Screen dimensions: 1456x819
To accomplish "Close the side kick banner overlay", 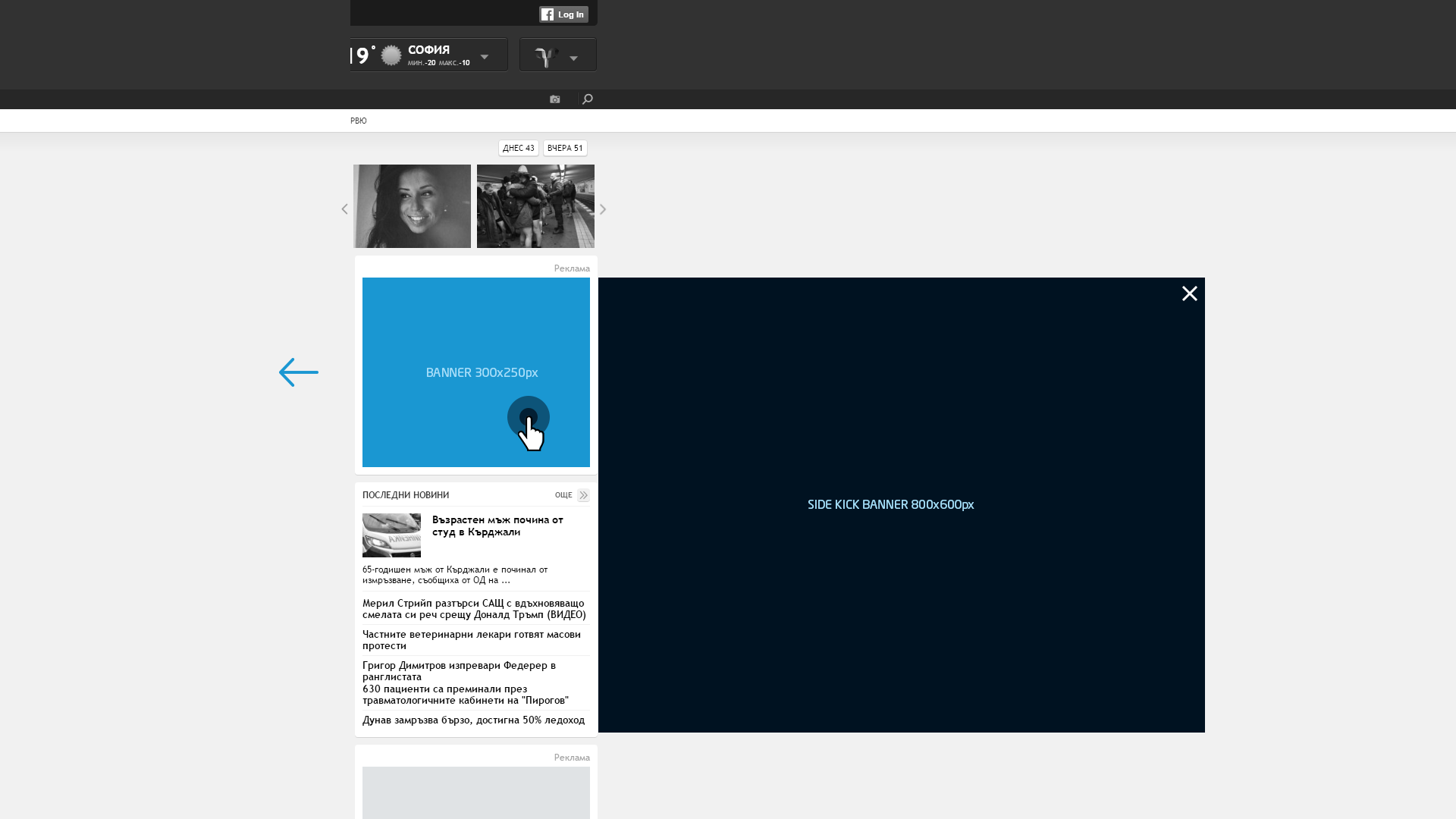I will (1189, 293).
